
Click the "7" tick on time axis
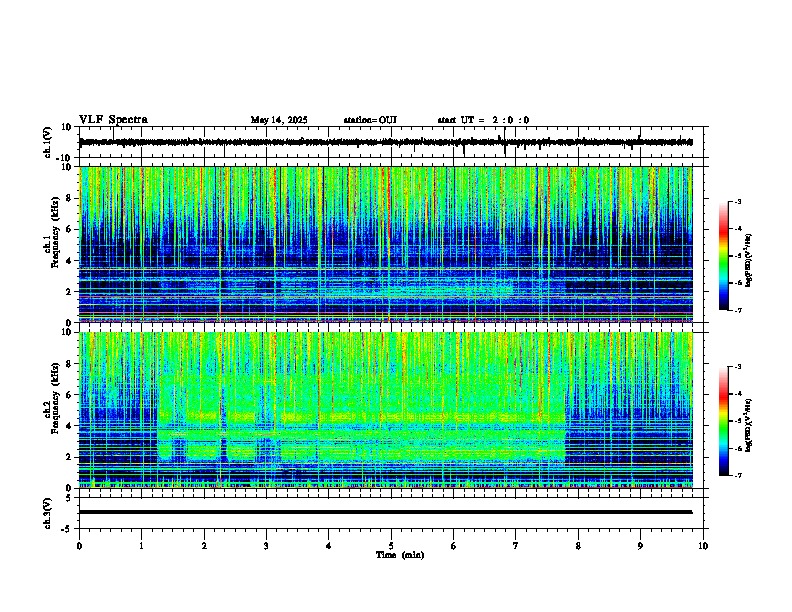click(516, 546)
